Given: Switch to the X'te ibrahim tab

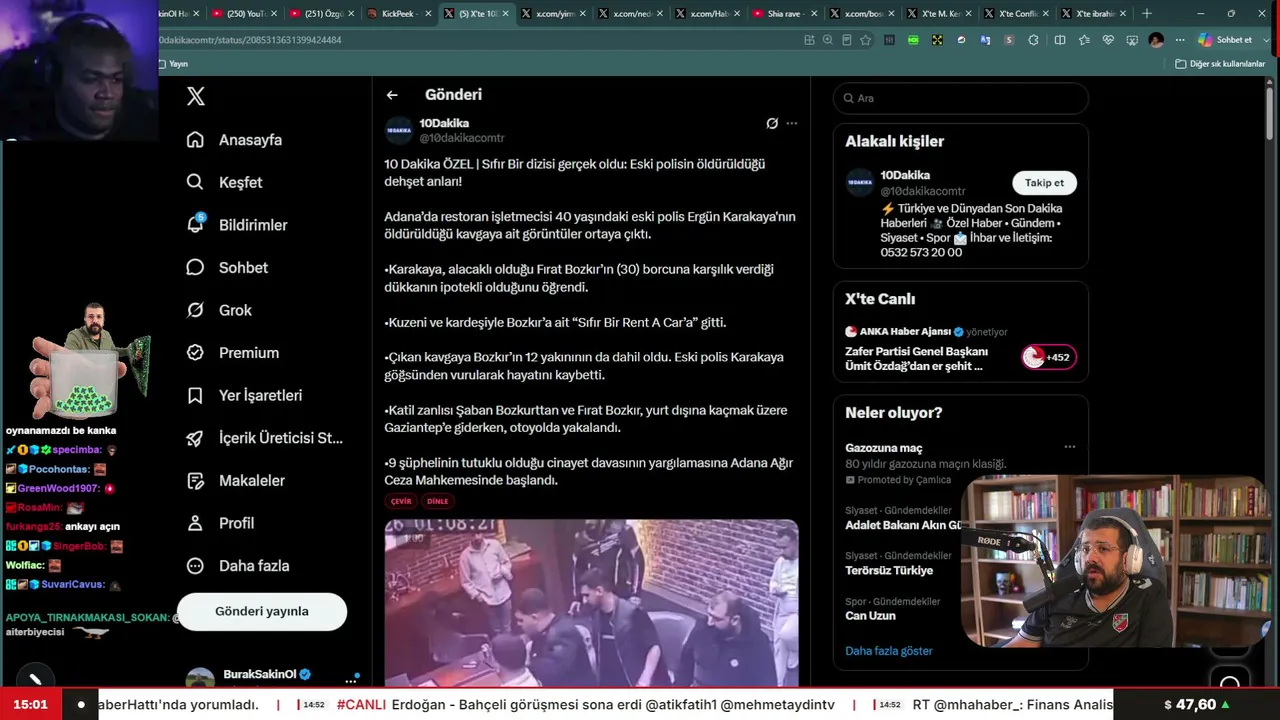Looking at the screenshot, I should tap(1093, 14).
